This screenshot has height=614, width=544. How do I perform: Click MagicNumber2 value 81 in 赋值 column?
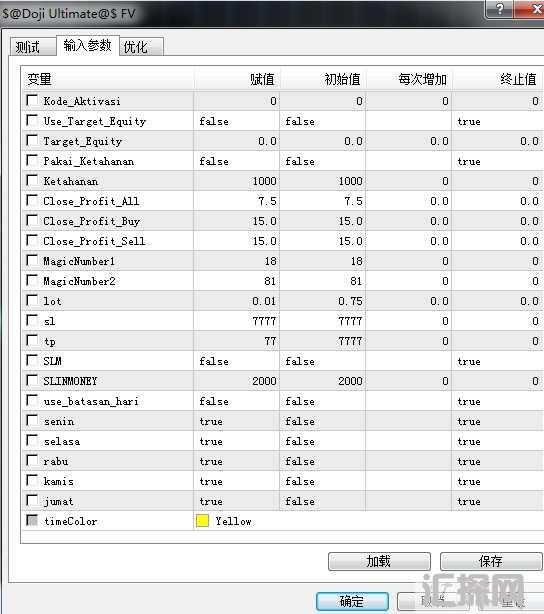click(x=270, y=281)
